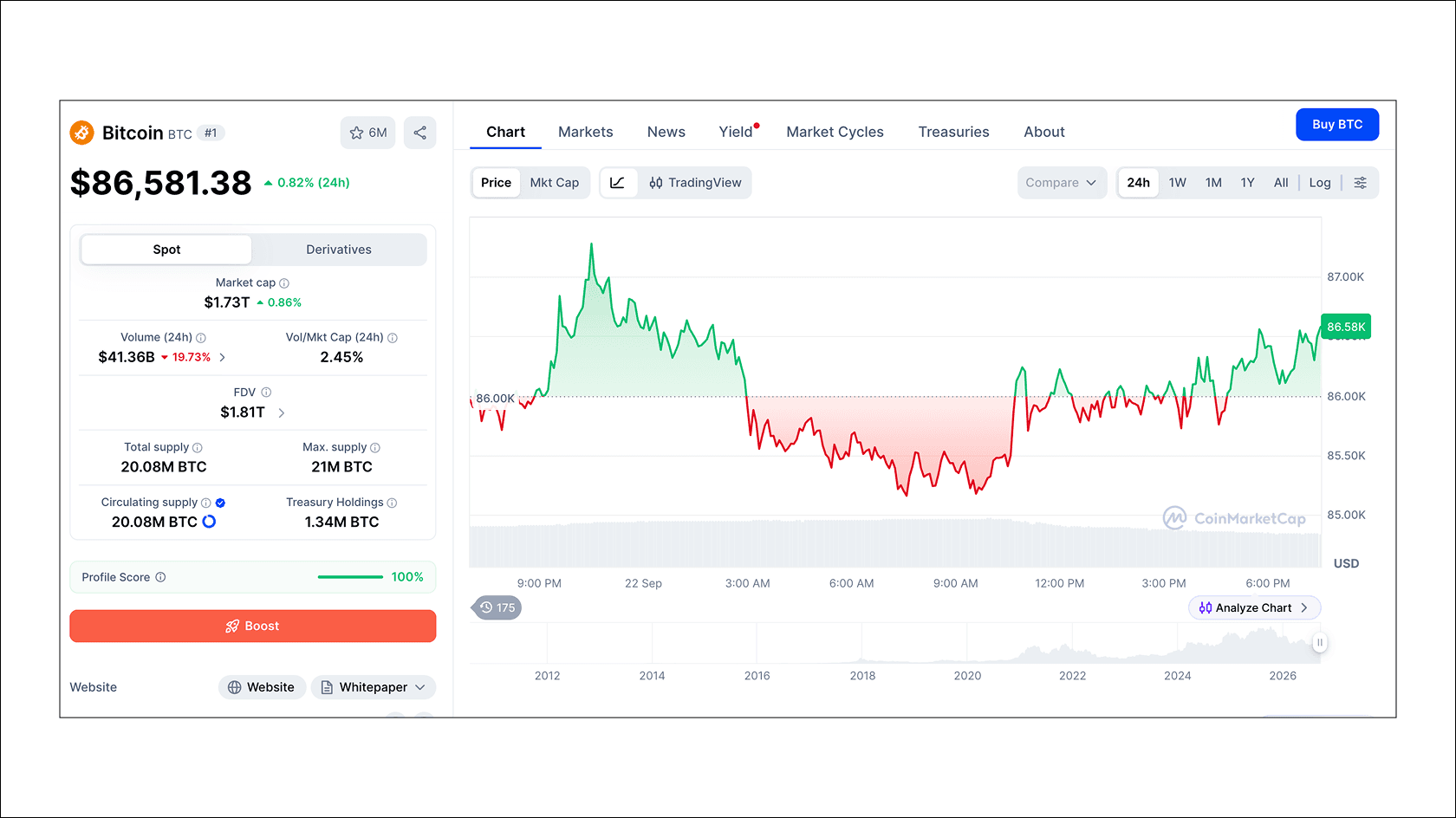Open Analyze Chart panel
Image resolution: width=1456 pixels, height=818 pixels.
pyautogui.click(x=1254, y=607)
